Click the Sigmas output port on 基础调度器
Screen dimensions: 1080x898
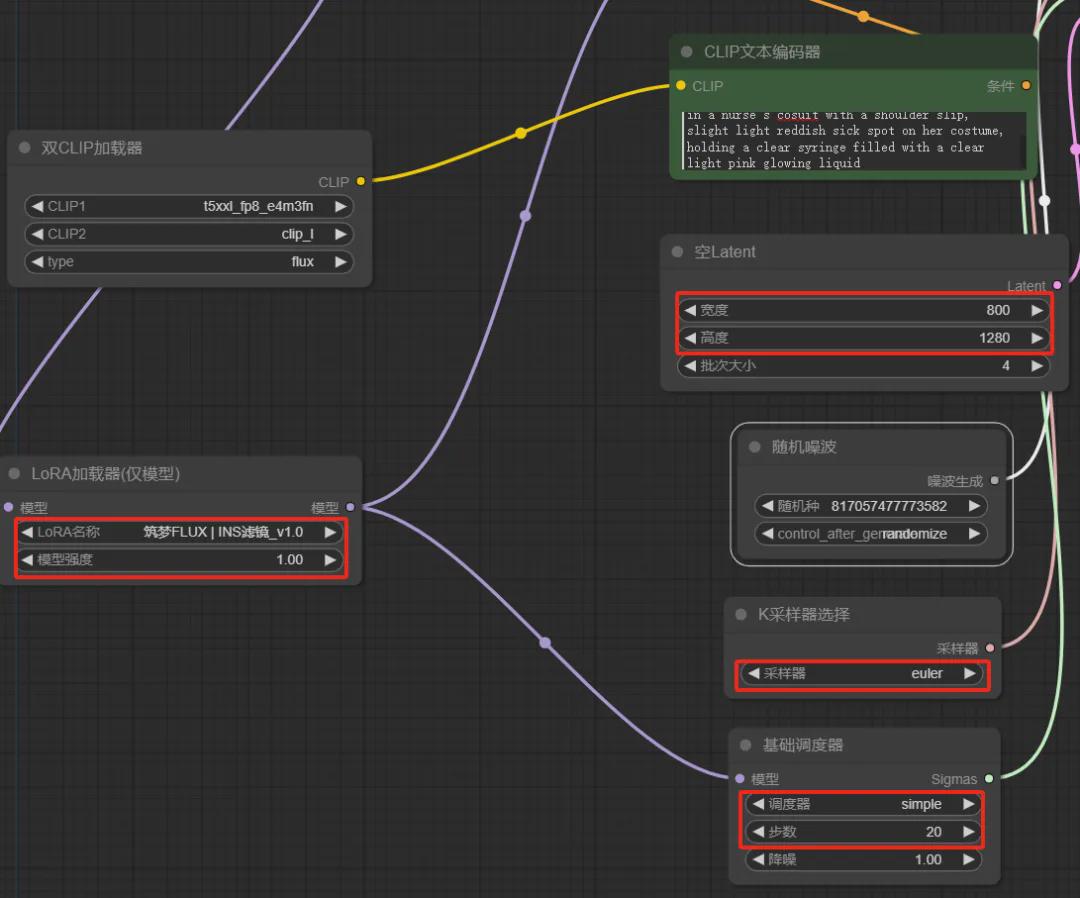pos(989,779)
